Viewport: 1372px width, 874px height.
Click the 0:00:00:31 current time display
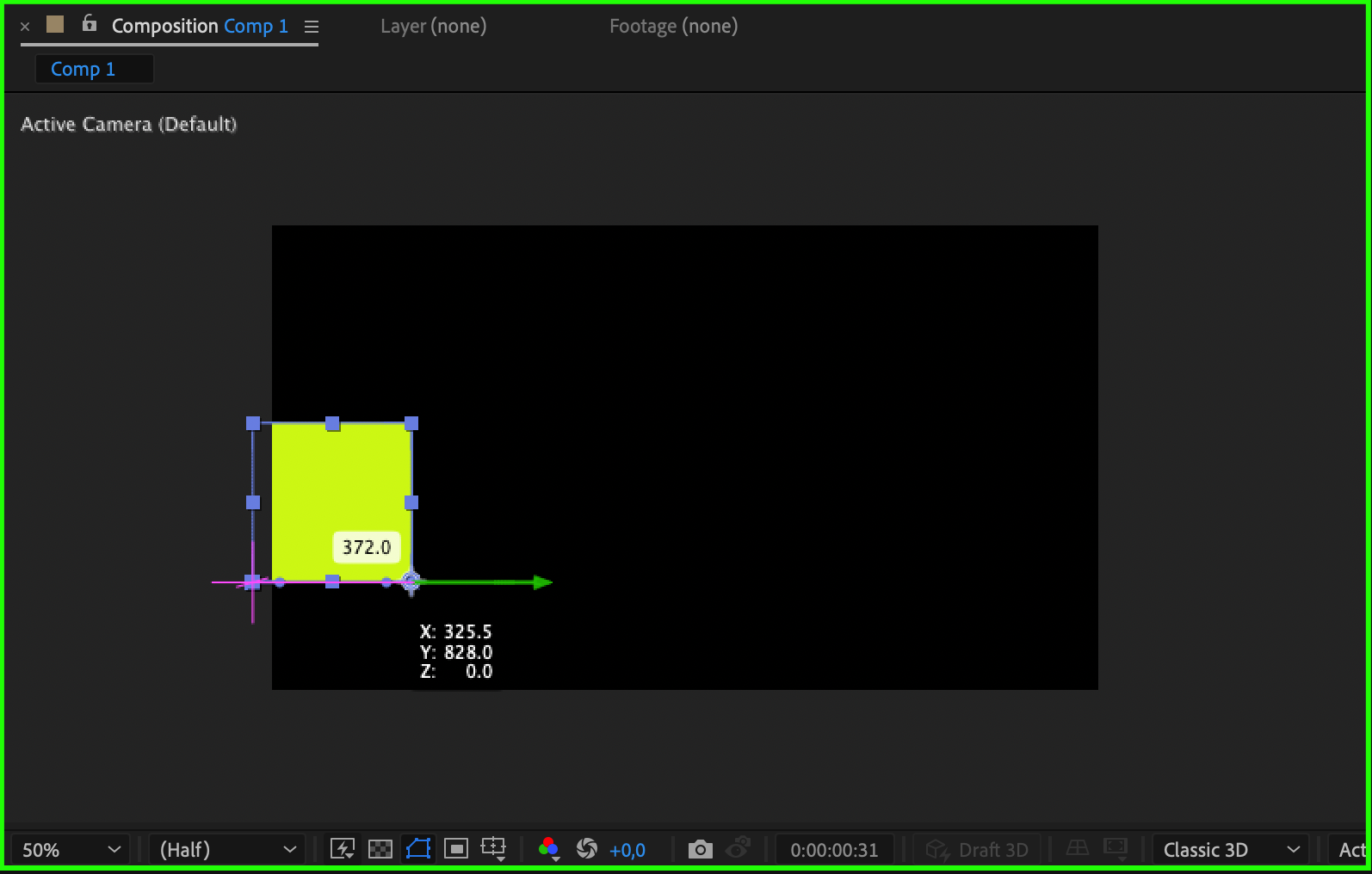834,850
